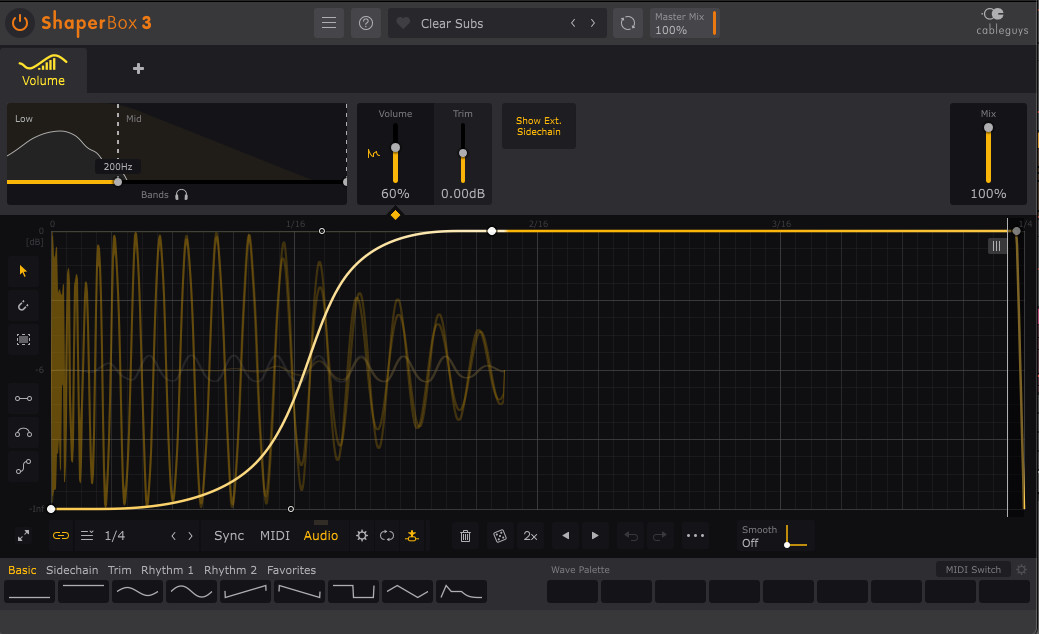Toggle the orange link icon
Viewport: 1039px width, 634px height.
click(61, 535)
